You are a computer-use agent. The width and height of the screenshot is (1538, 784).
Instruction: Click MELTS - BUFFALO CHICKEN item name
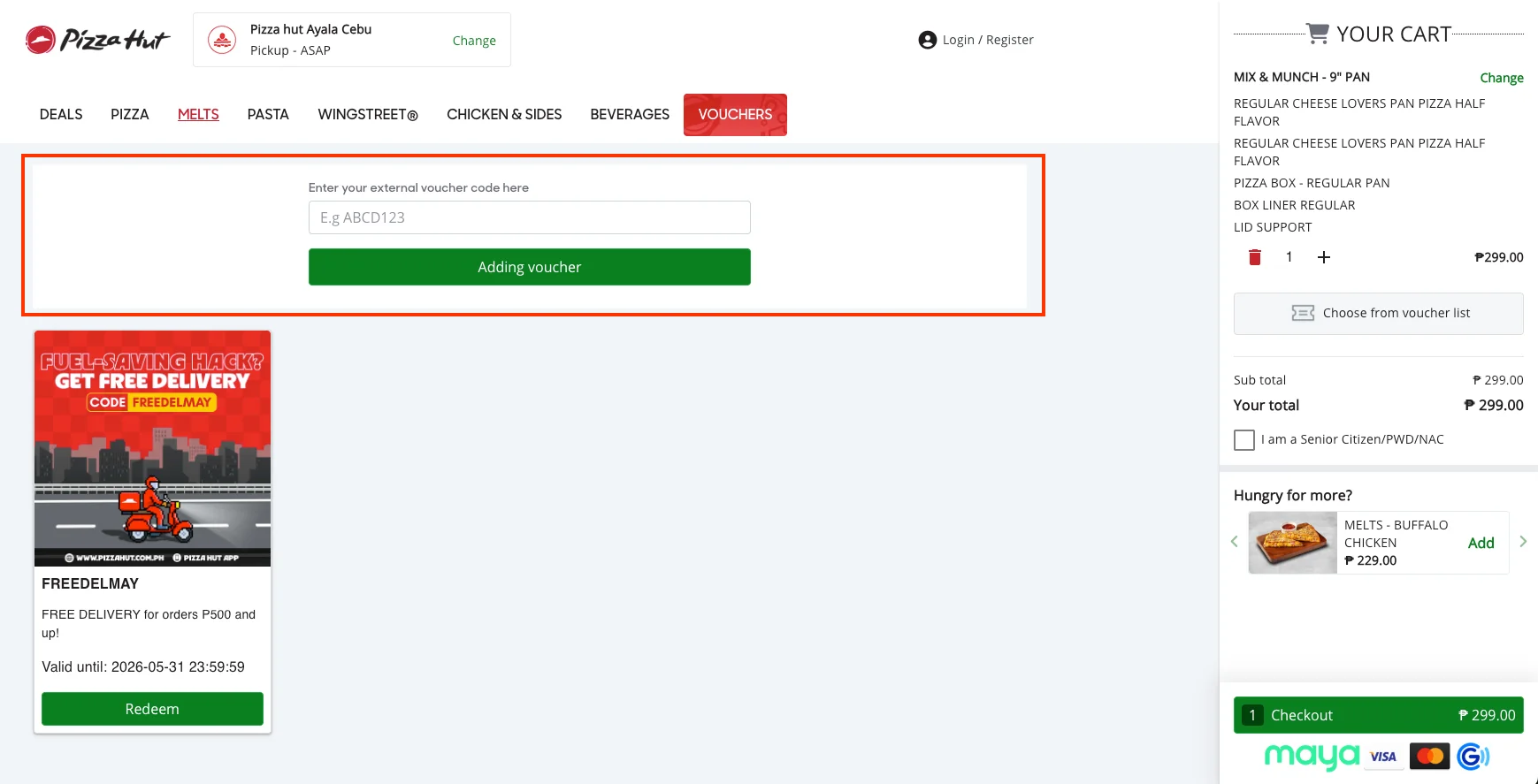click(x=1396, y=534)
